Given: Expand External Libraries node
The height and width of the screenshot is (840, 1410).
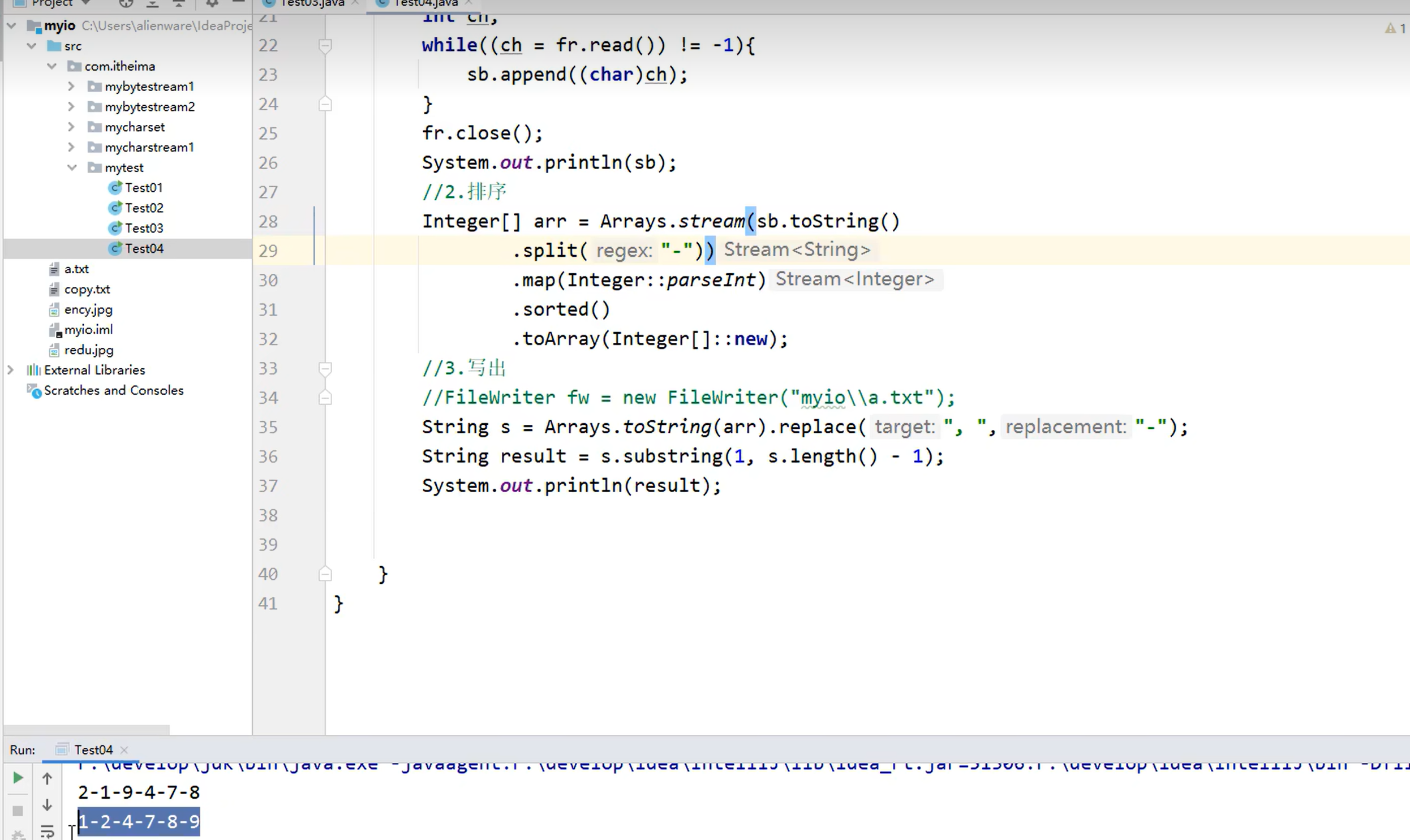Looking at the screenshot, I should click(x=10, y=369).
